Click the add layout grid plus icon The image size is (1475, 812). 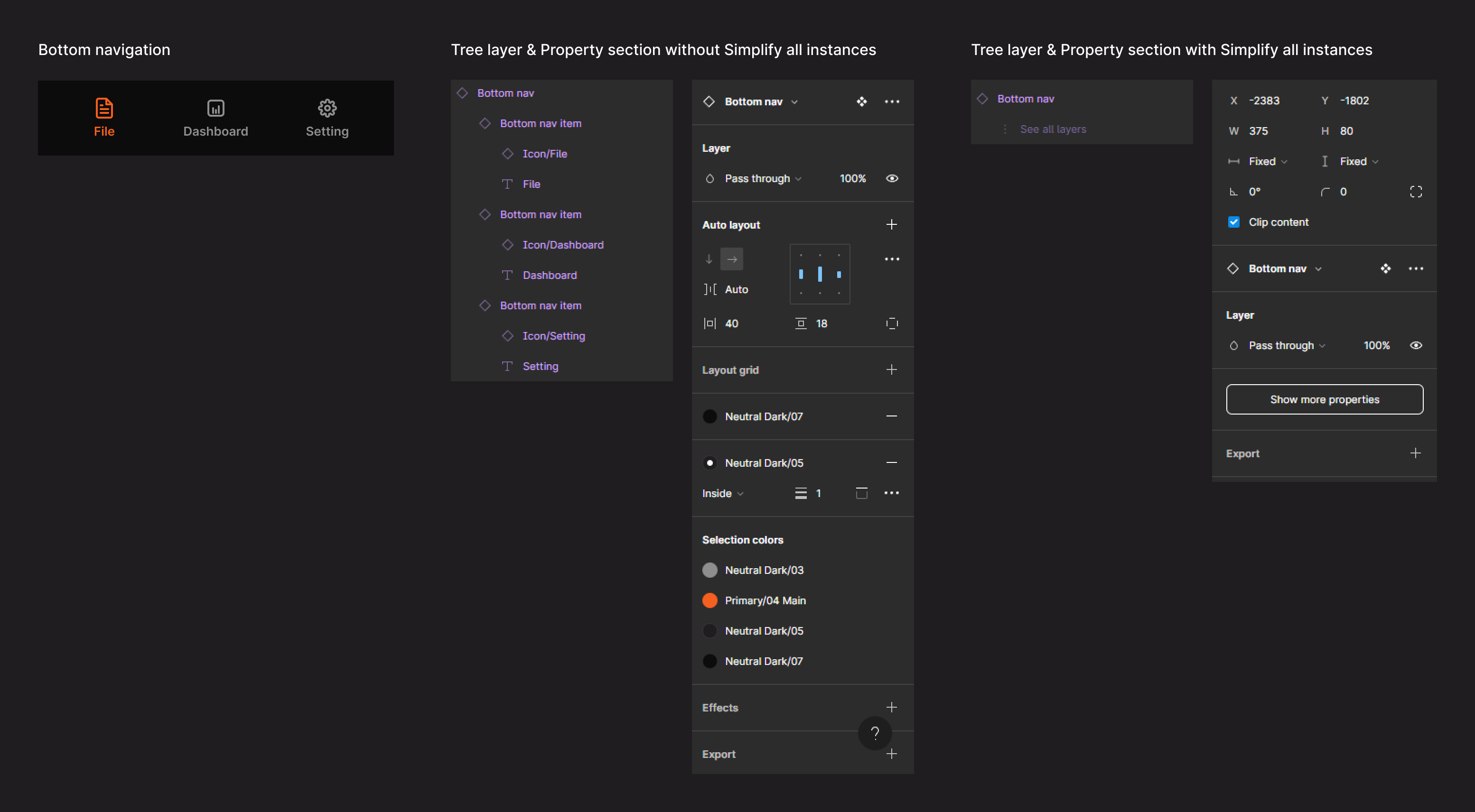(x=892, y=369)
